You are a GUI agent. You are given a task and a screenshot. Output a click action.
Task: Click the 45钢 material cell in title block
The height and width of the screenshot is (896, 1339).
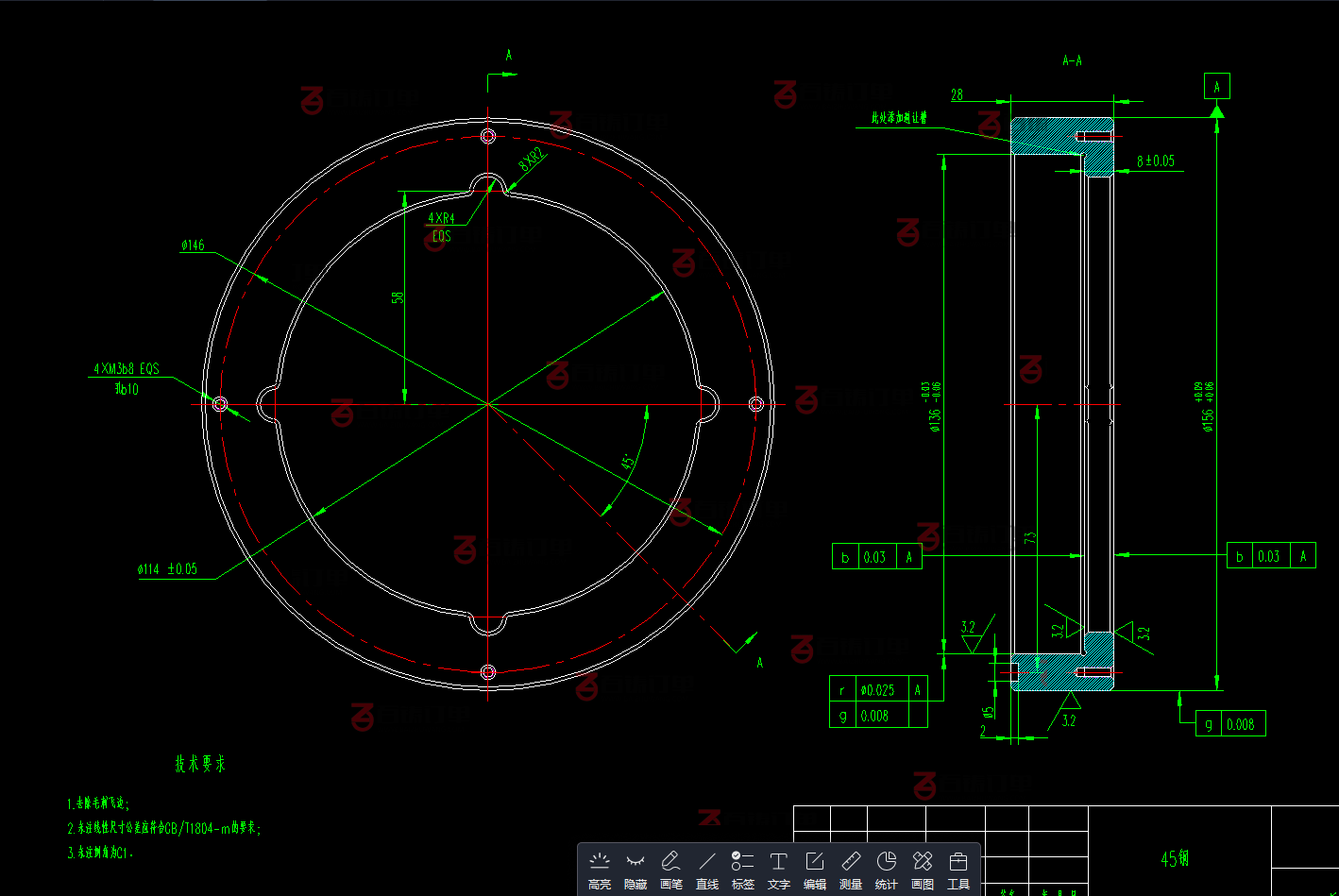point(1175,858)
